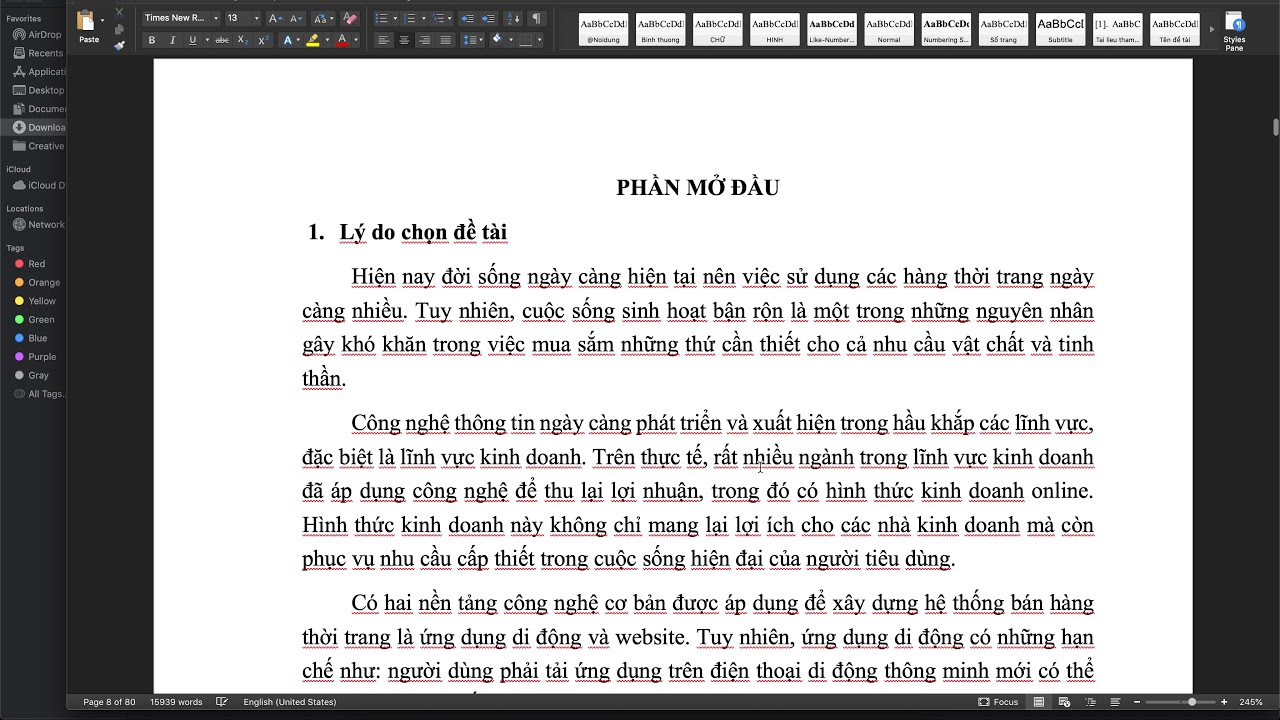Click the red font color button
This screenshot has height=720, width=1280.
342,40
